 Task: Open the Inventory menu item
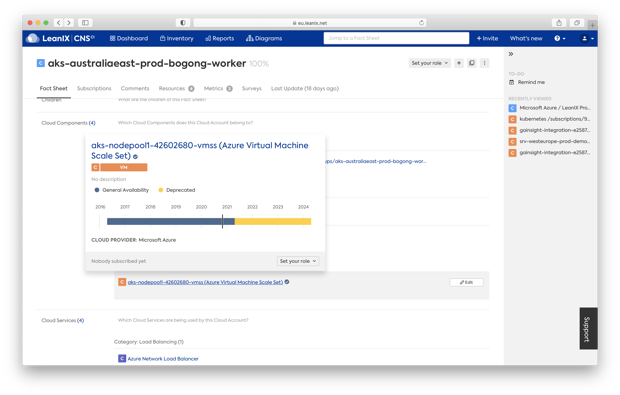coord(177,38)
